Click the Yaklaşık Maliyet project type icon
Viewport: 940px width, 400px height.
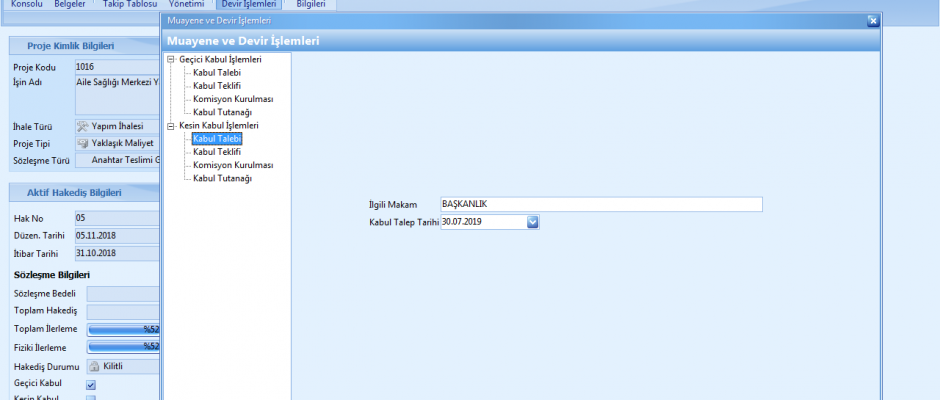coord(83,144)
